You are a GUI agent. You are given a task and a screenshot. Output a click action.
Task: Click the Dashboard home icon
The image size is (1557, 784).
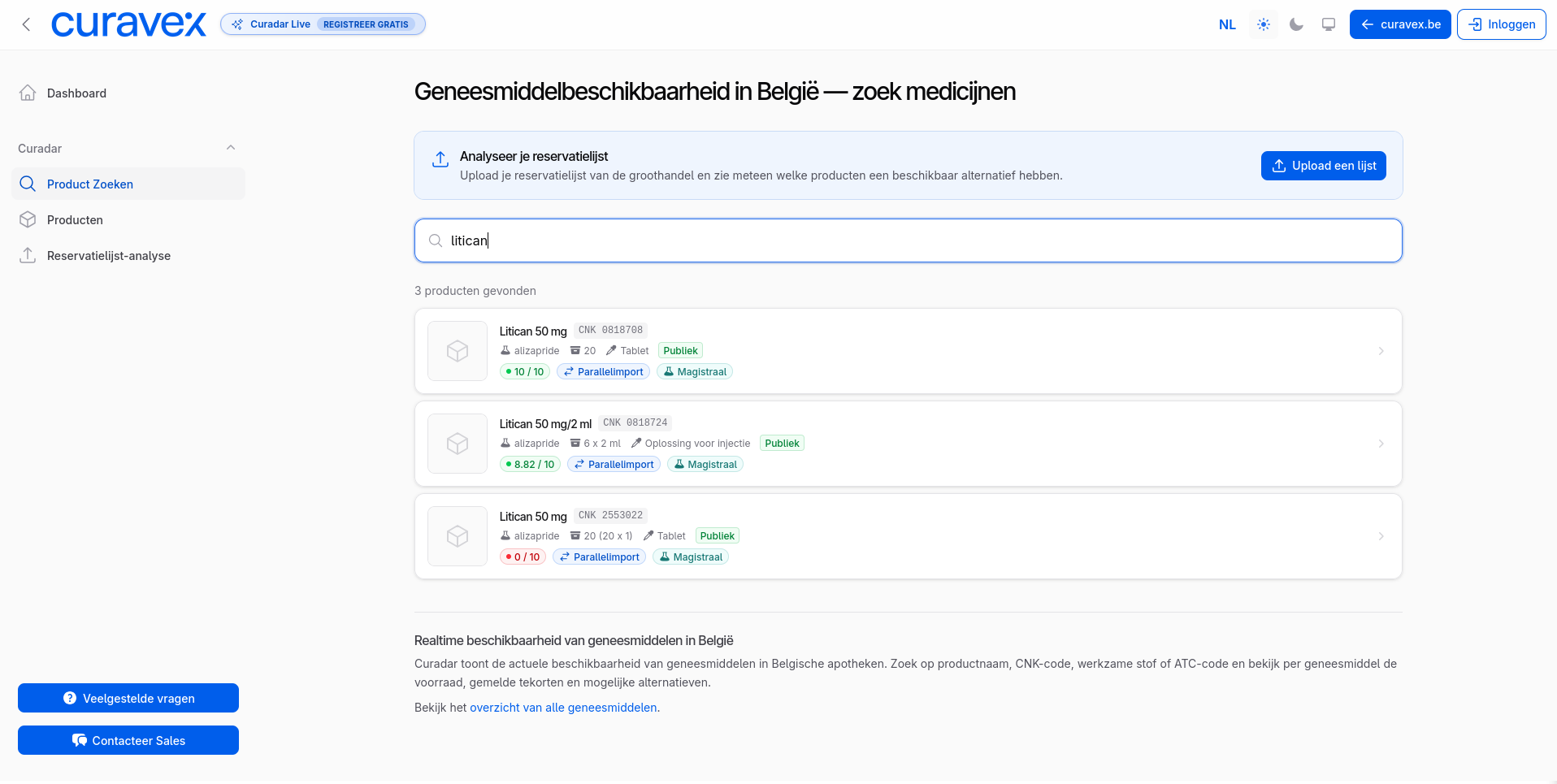pyautogui.click(x=28, y=93)
